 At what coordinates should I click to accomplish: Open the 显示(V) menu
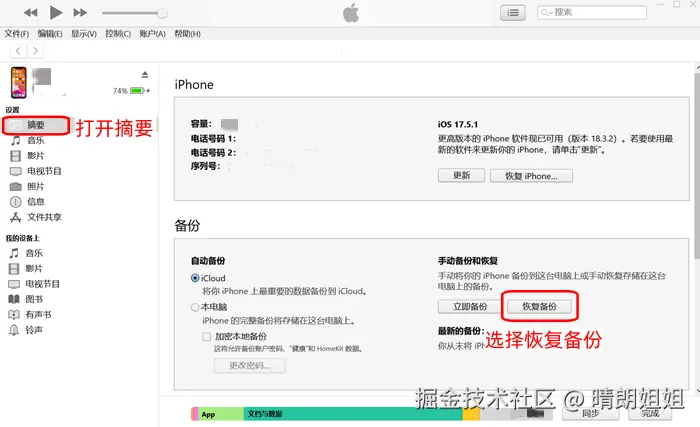84,33
